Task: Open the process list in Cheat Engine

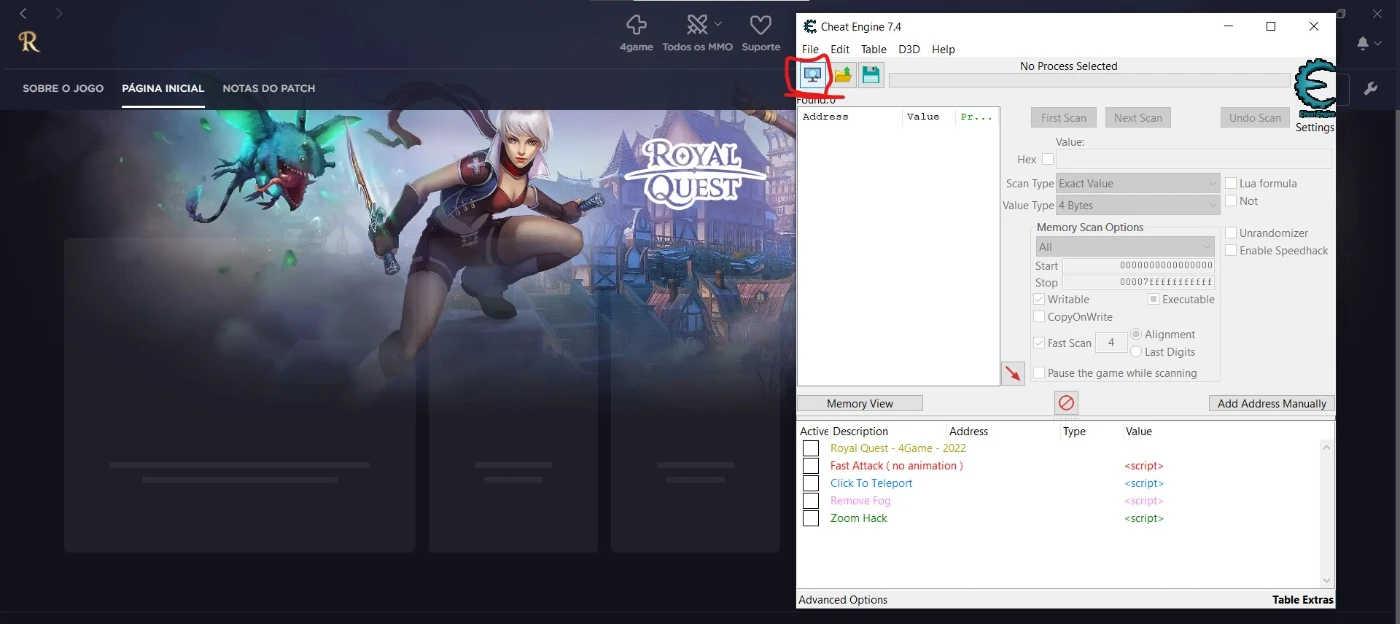Action: (812, 75)
